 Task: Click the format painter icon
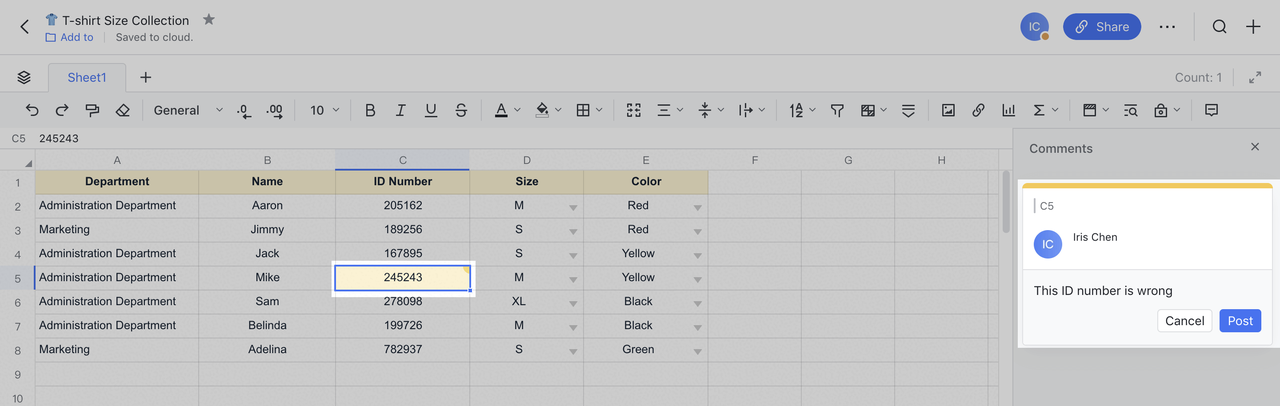[92, 110]
